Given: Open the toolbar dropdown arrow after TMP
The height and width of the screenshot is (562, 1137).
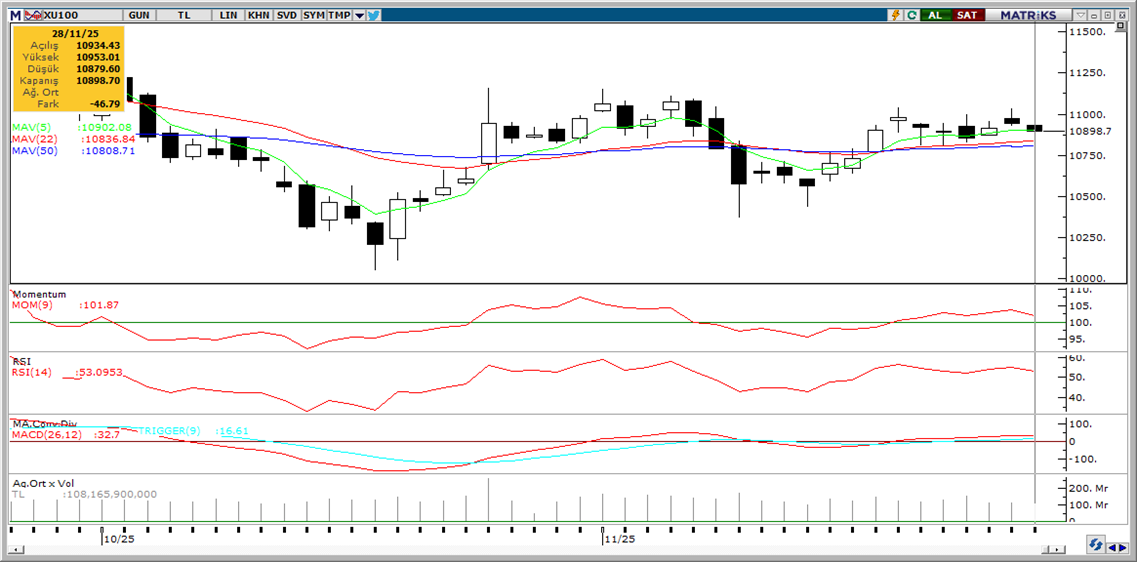Looking at the screenshot, I should click(359, 15).
